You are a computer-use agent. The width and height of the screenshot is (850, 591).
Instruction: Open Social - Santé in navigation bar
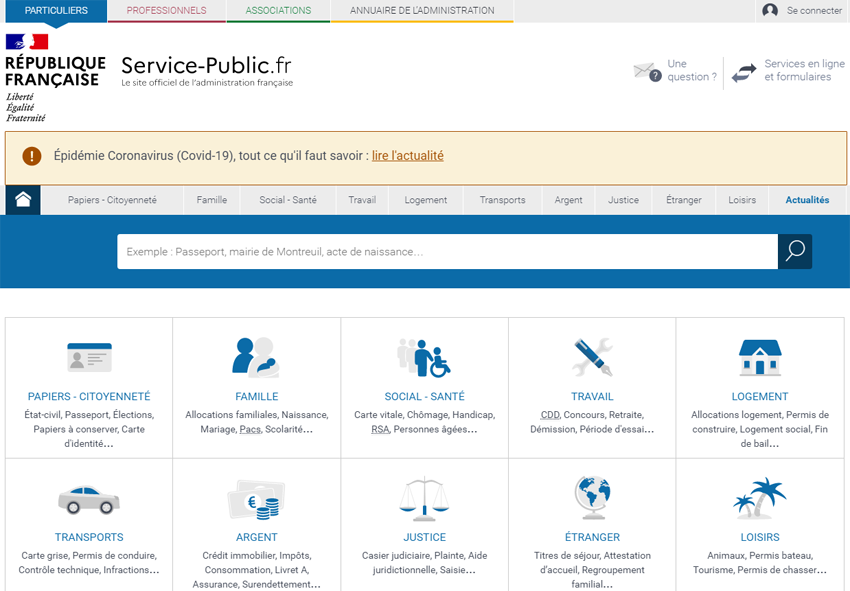point(288,200)
